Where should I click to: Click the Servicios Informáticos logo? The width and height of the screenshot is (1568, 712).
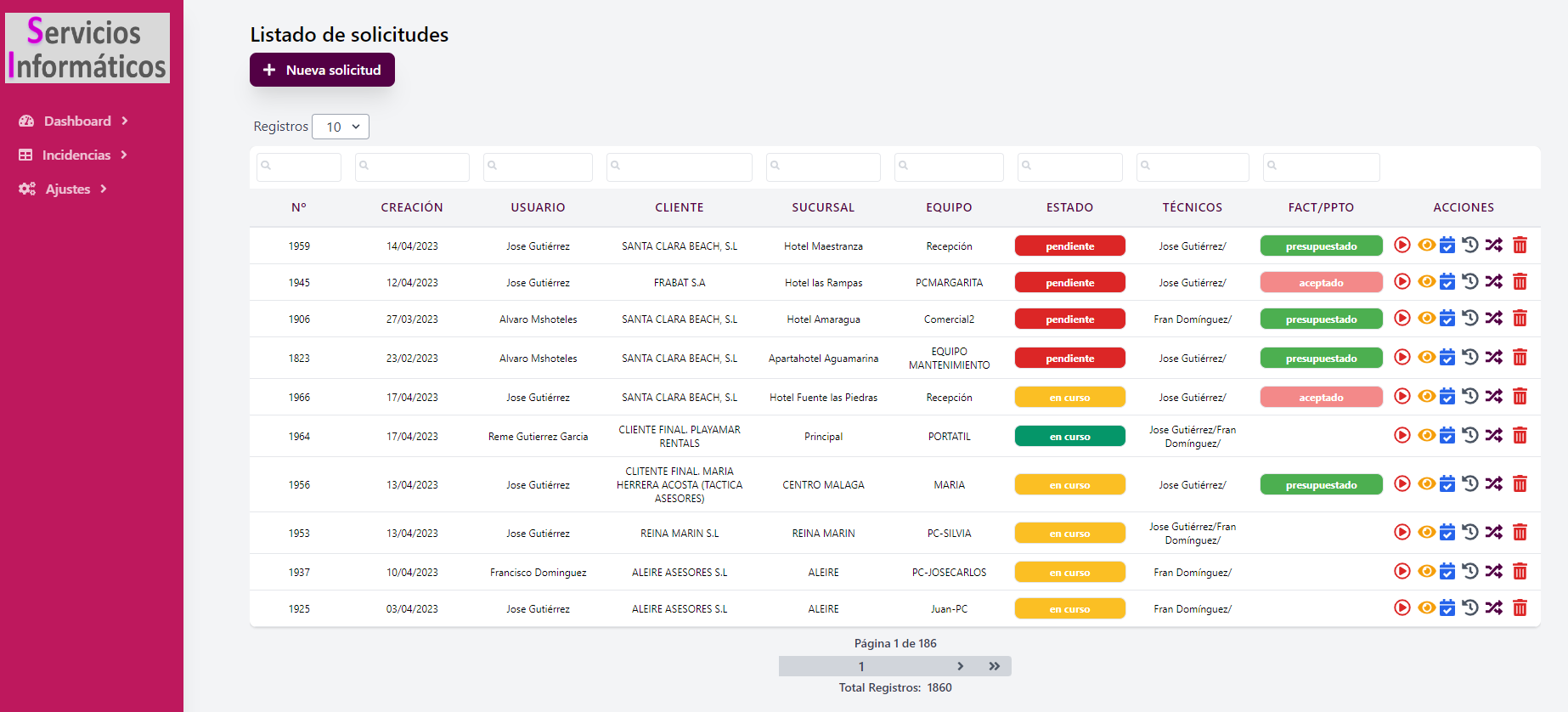click(x=87, y=48)
